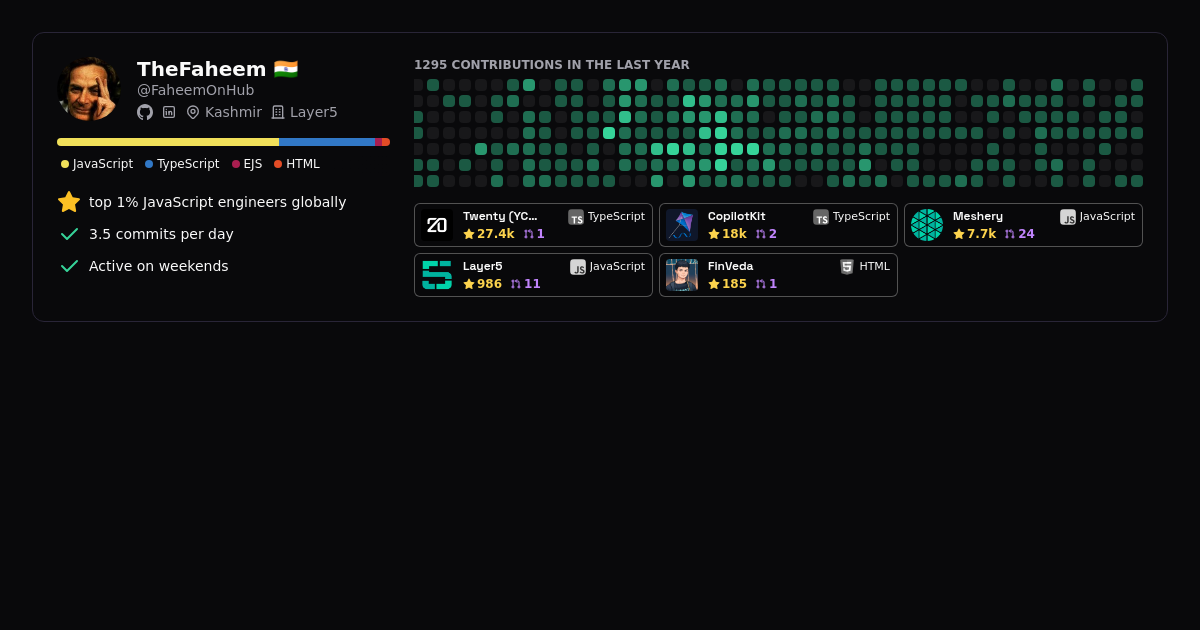Click the 7.7k star count on Meshery
Image resolution: width=1200 pixels, height=630 pixels.
(x=982, y=234)
